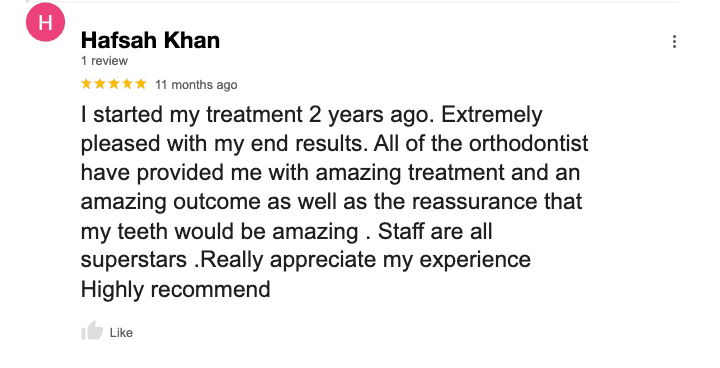The image size is (720, 368).
Task: Click the pink H profile avatar
Action: (45, 22)
